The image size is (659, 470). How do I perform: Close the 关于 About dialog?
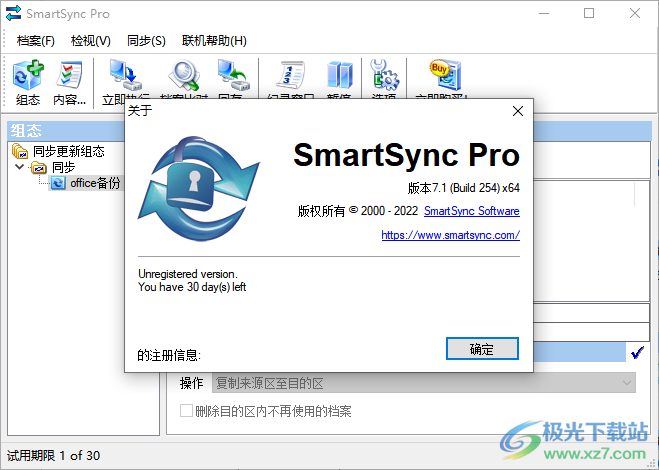[518, 111]
